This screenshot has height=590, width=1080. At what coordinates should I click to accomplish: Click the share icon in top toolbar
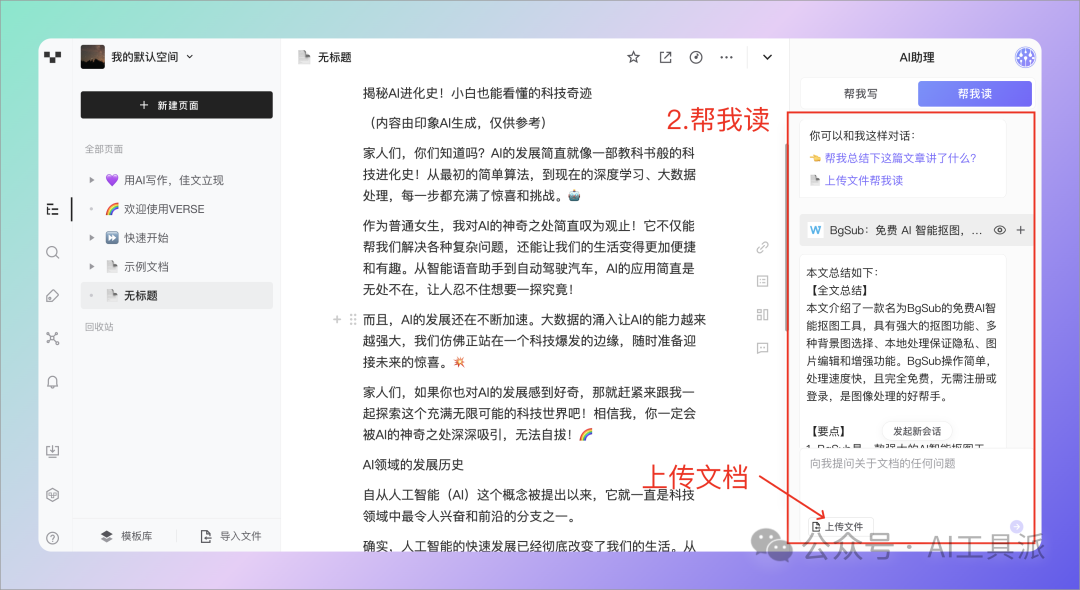coord(665,57)
